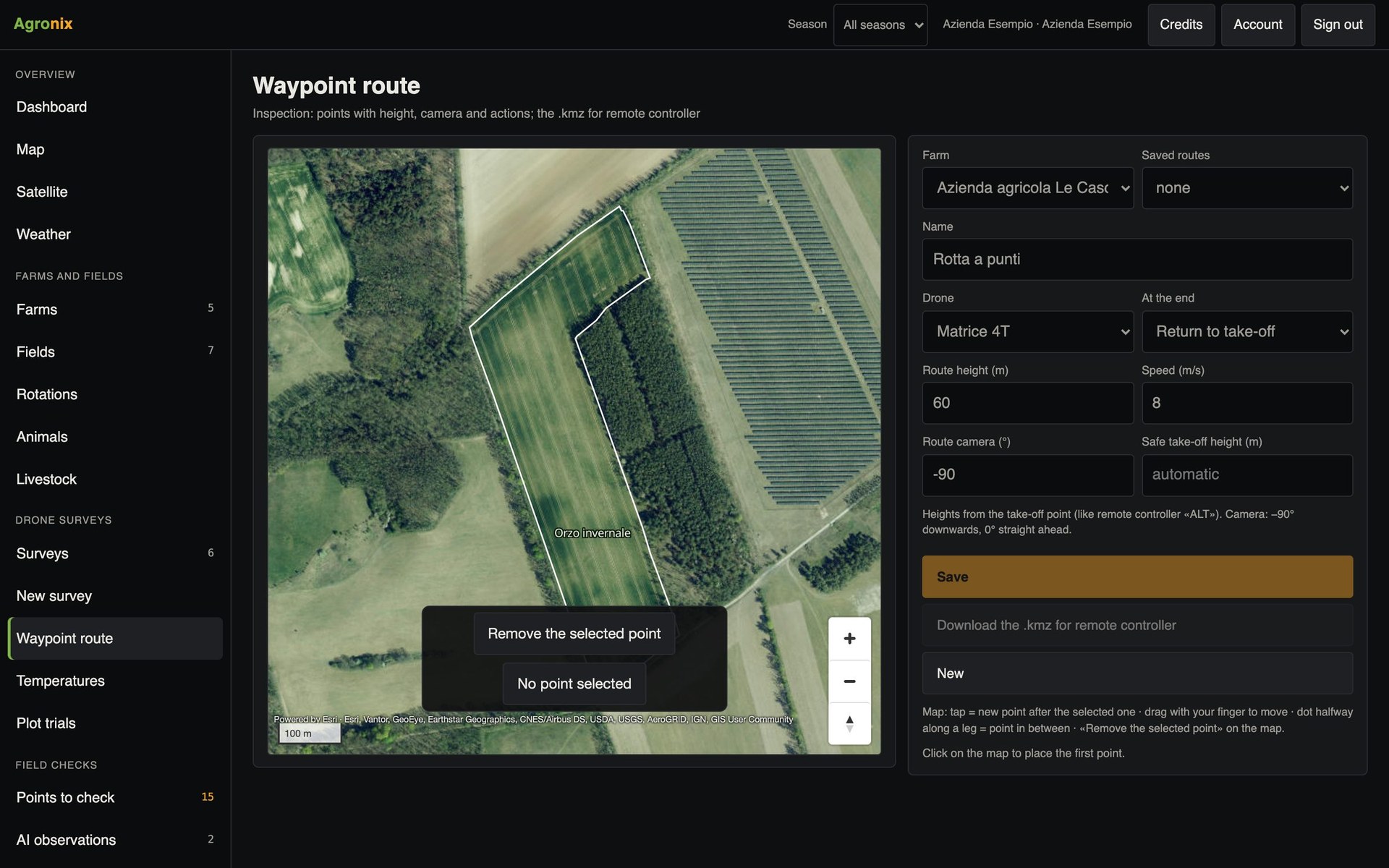Open Livestock section
Image resolution: width=1389 pixels, height=868 pixels.
point(115,479)
